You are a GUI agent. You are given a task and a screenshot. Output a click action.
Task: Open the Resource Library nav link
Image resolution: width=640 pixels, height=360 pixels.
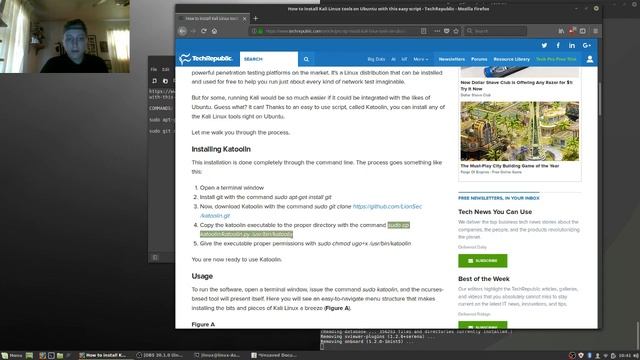[x=511, y=59]
